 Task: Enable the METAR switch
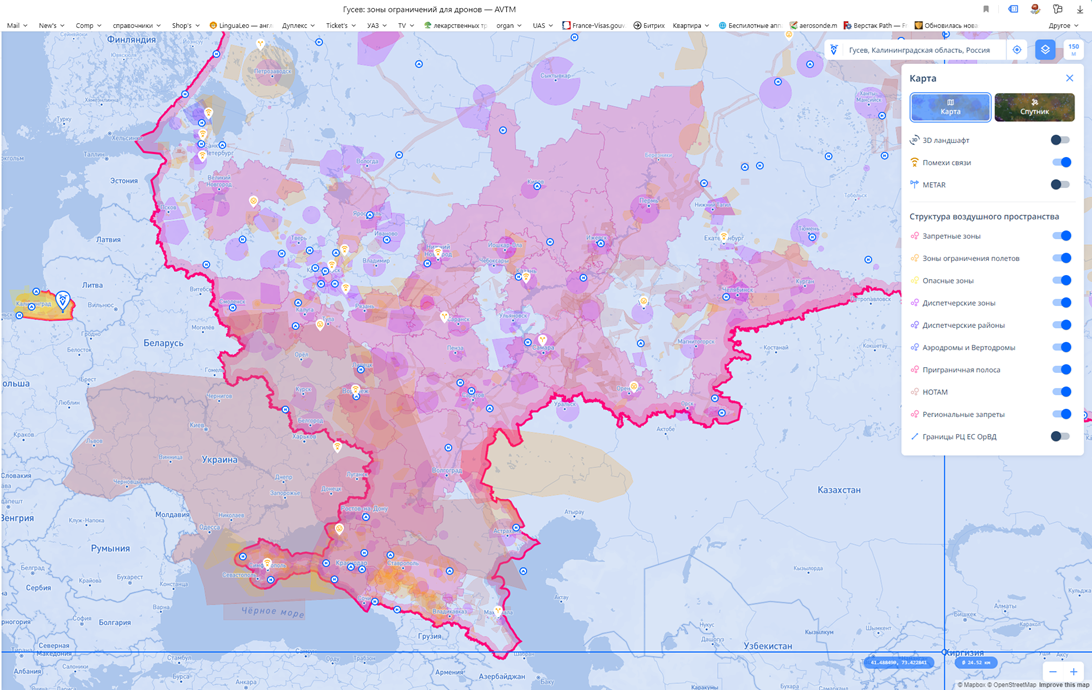coord(1061,185)
